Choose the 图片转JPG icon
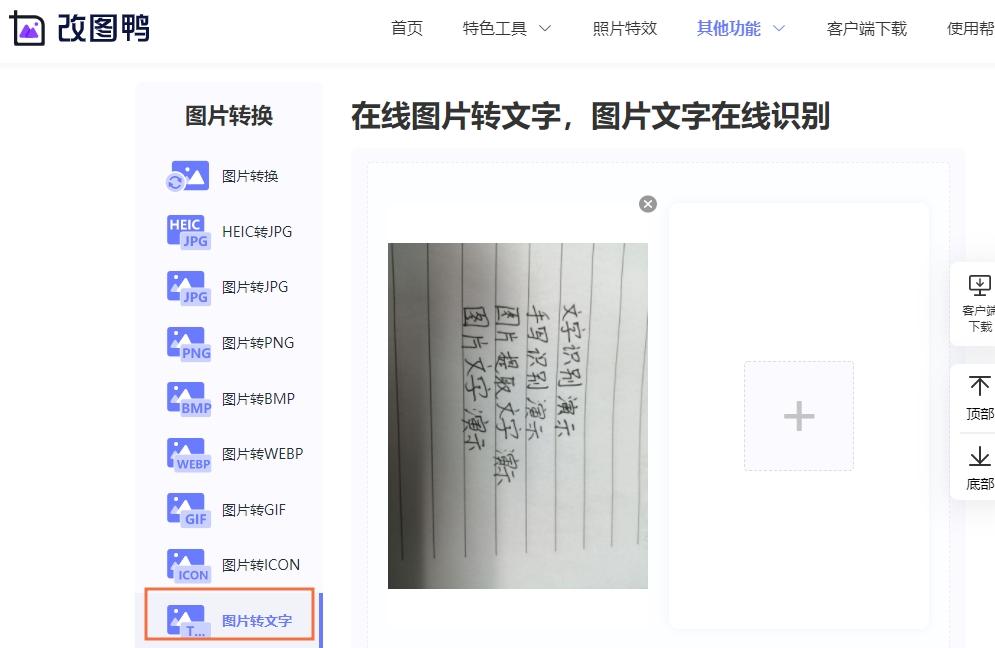Viewport: 995px width, 648px height. click(x=188, y=288)
